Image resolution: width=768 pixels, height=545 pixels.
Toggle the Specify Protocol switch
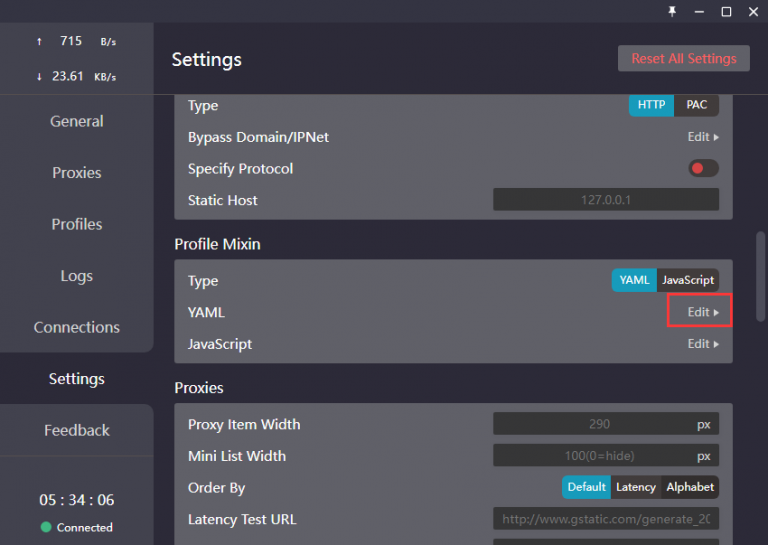click(703, 168)
